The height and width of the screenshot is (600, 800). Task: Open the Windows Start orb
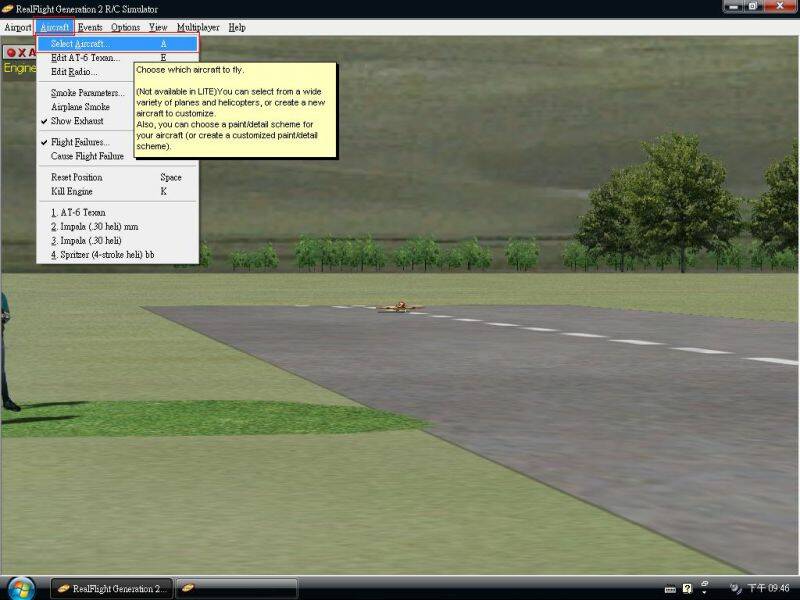click(x=21, y=588)
